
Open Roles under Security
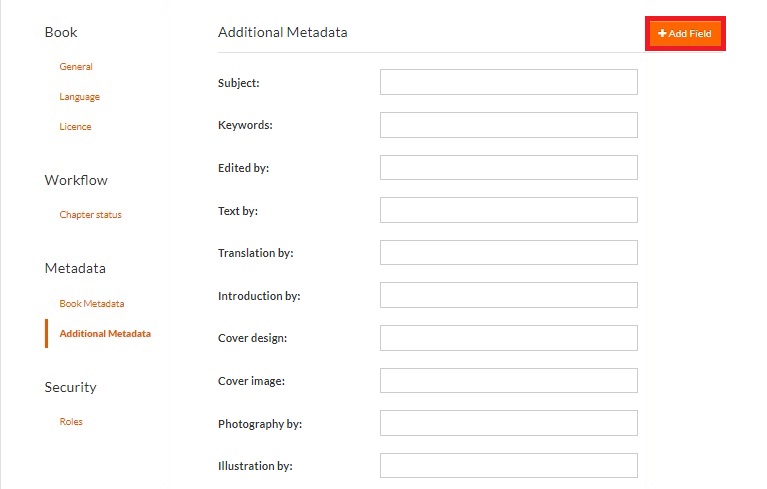tap(71, 422)
